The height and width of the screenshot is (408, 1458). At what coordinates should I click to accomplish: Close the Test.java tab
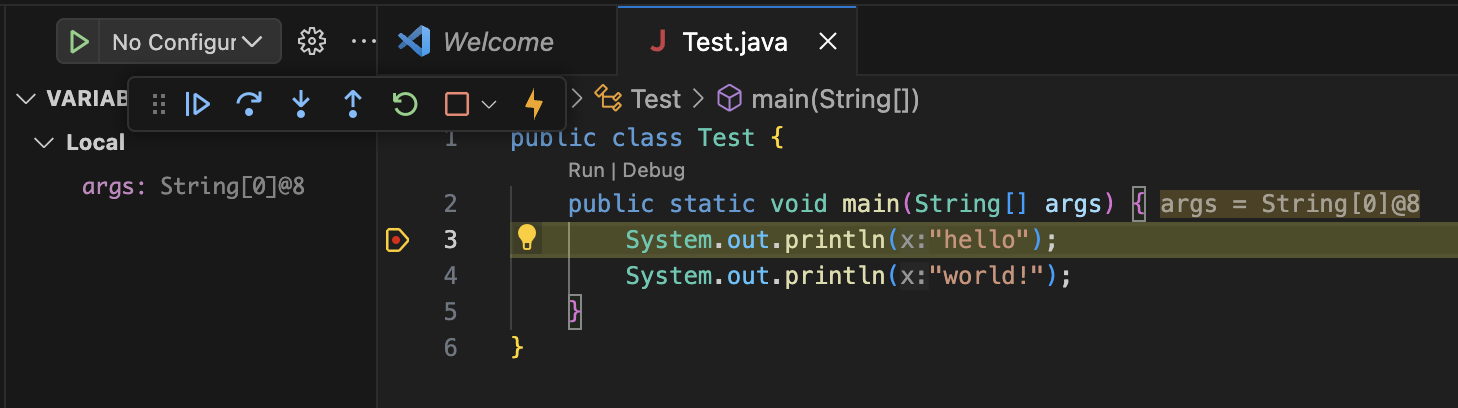[x=828, y=42]
